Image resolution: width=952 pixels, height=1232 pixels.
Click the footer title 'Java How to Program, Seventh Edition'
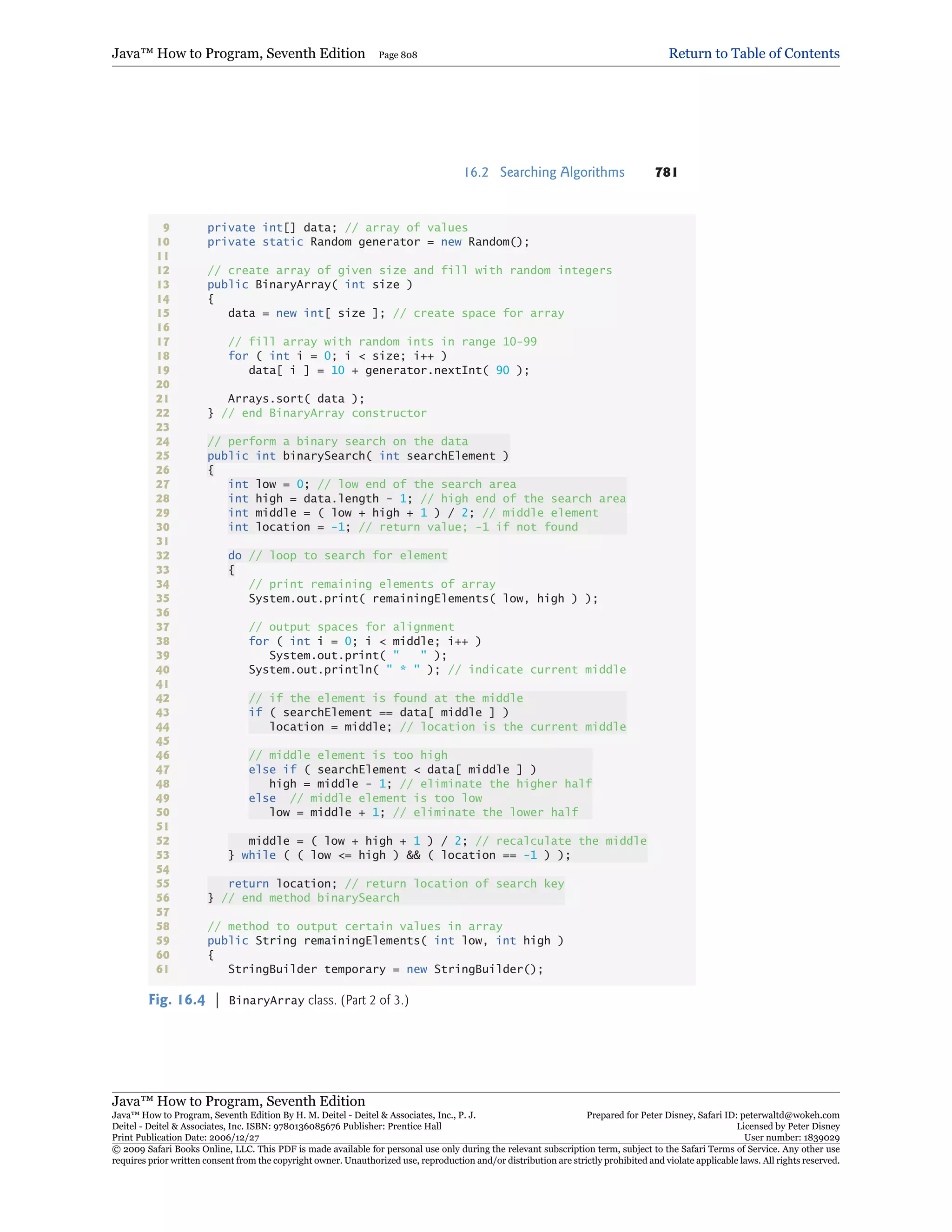pyautogui.click(x=238, y=1100)
